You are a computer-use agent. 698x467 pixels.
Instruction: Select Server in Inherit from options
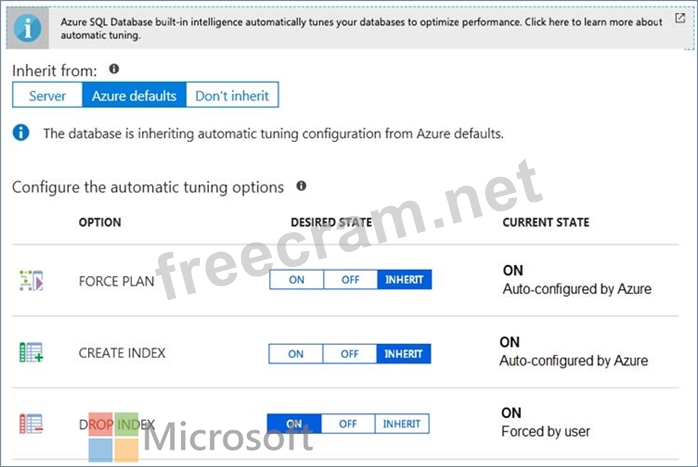47,96
